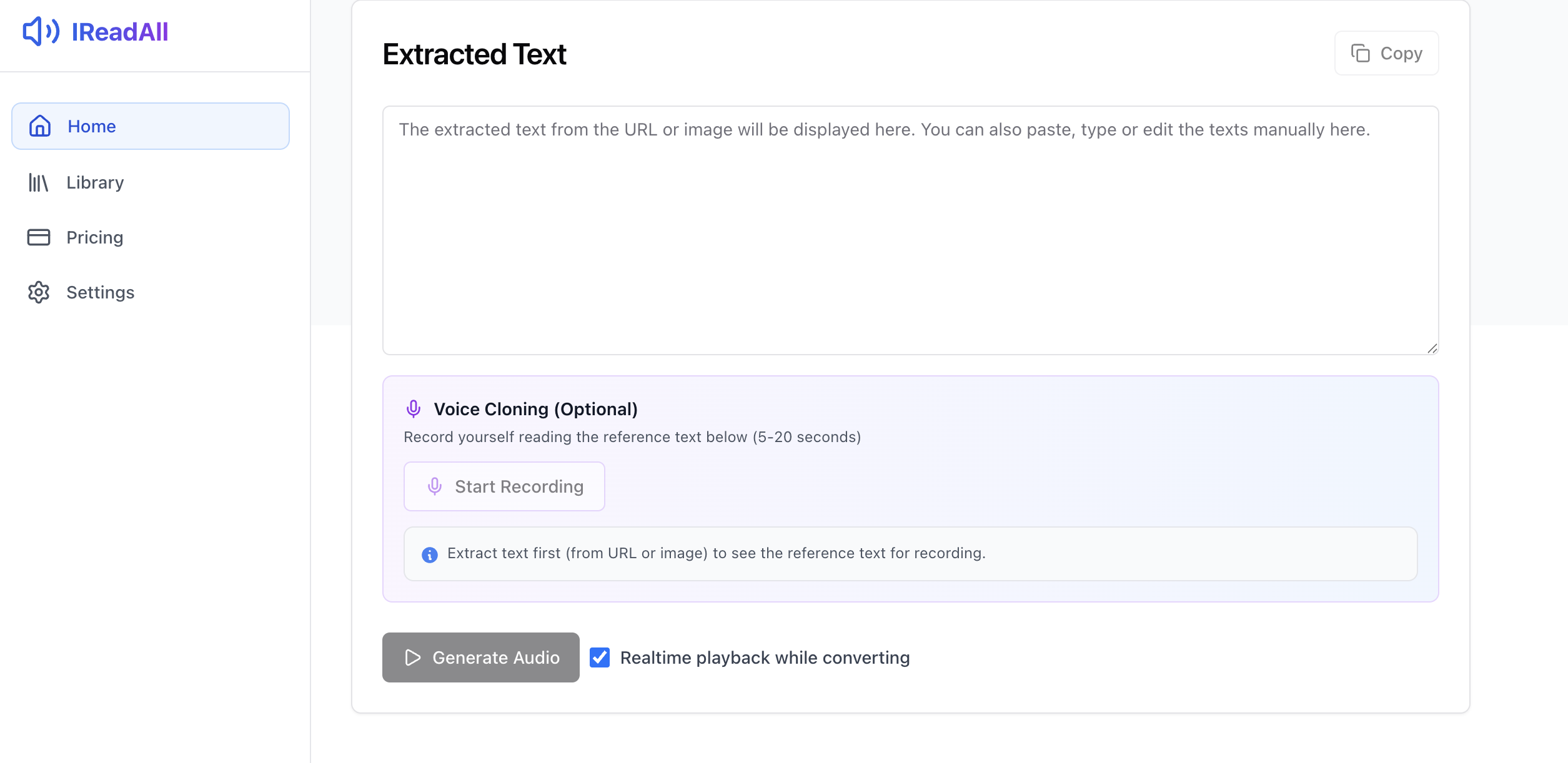Screen dimensions: 1568x763
Task: Click the copy icon next to Copy
Action: point(1361,53)
